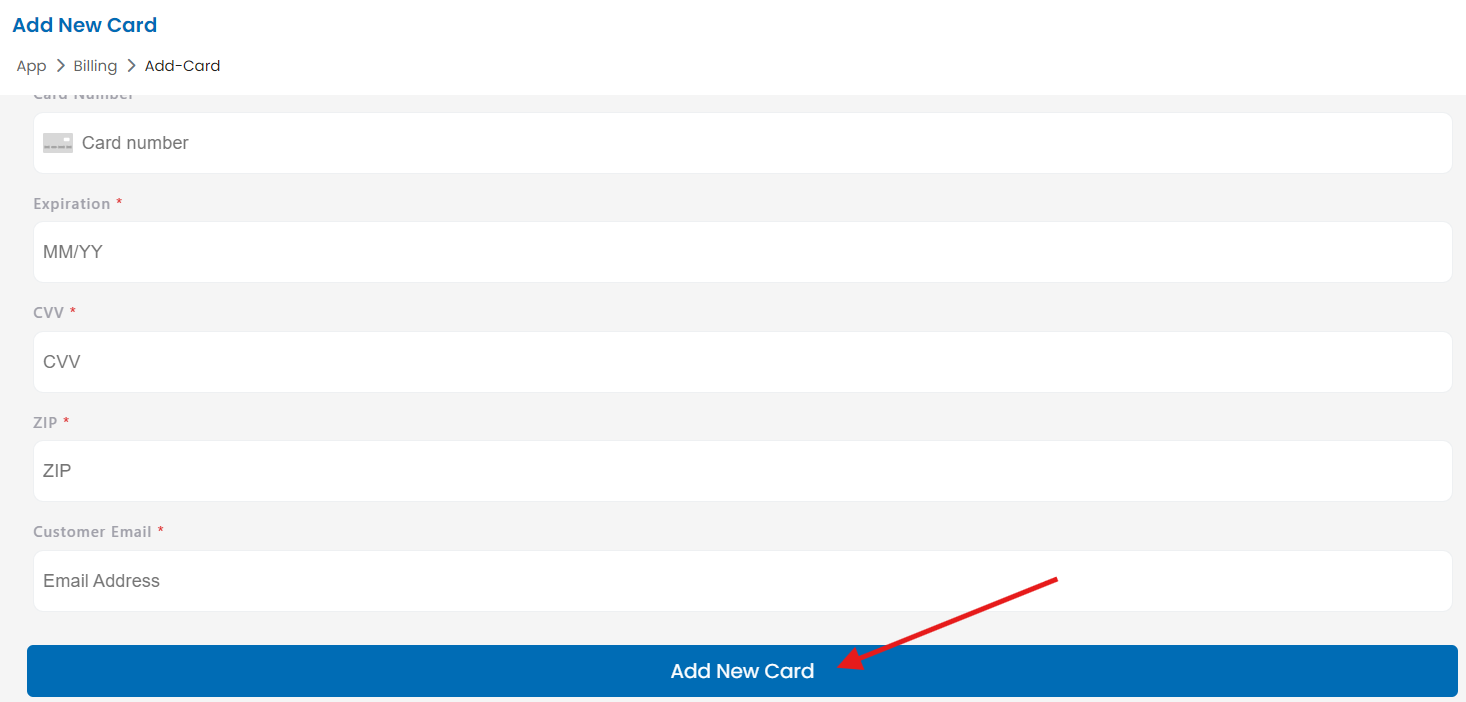Click the credit card icon in card field
The width and height of the screenshot is (1466, 702).
58,143
